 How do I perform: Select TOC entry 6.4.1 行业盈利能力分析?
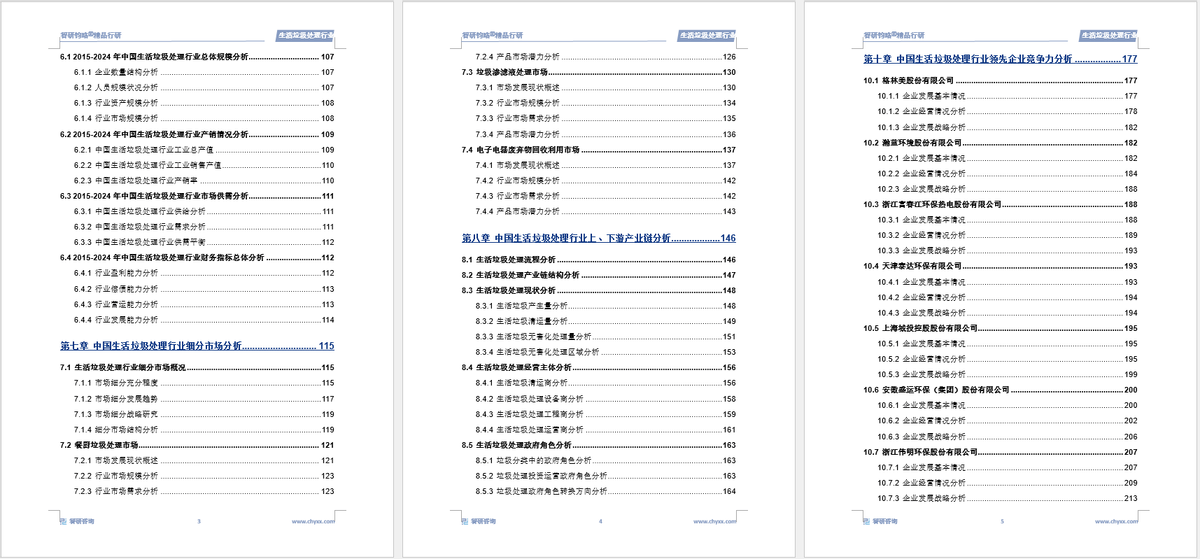tap(204, 273)
